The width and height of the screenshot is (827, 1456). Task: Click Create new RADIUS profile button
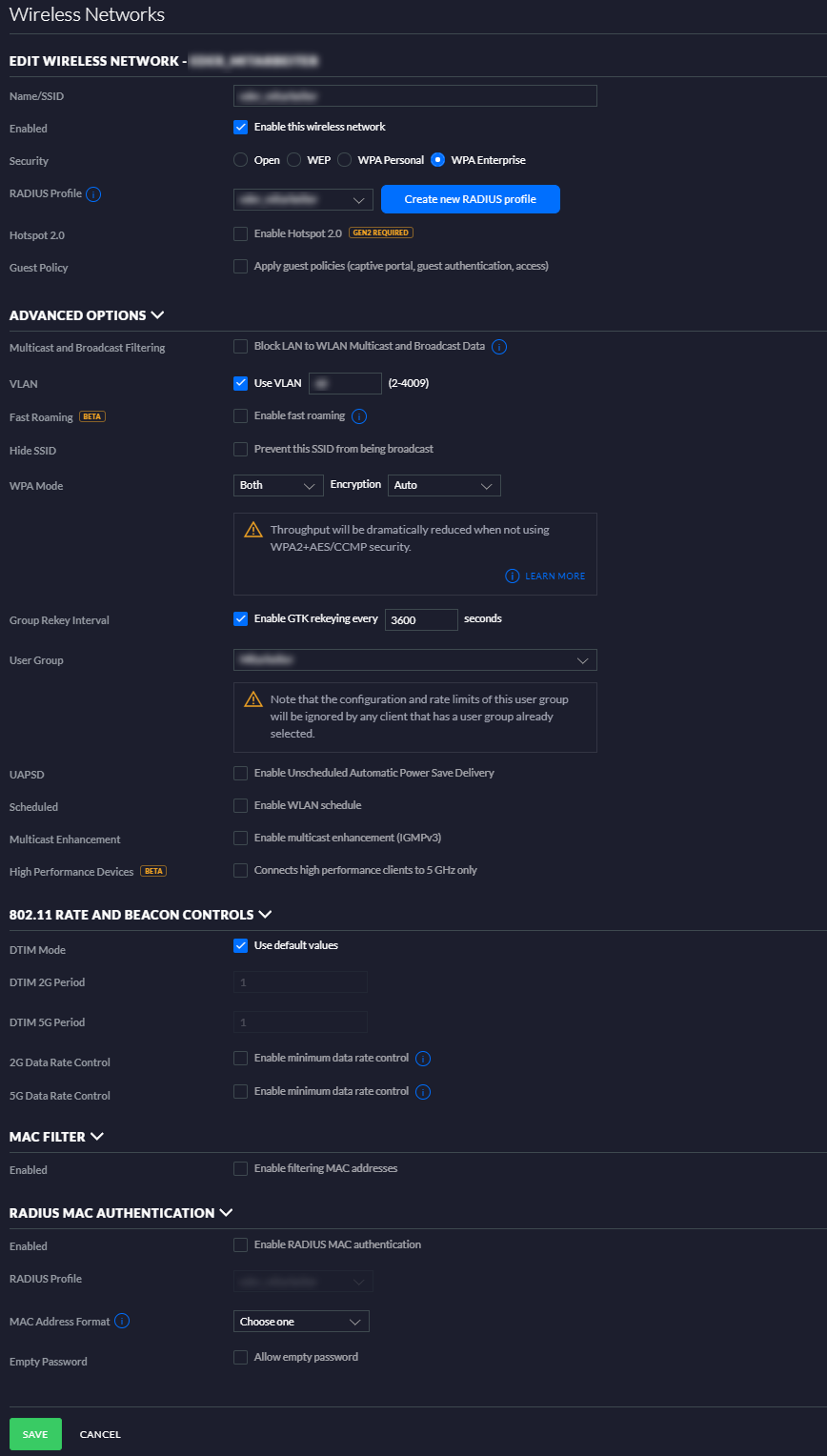pyautogui.click(x=470, y=199)
